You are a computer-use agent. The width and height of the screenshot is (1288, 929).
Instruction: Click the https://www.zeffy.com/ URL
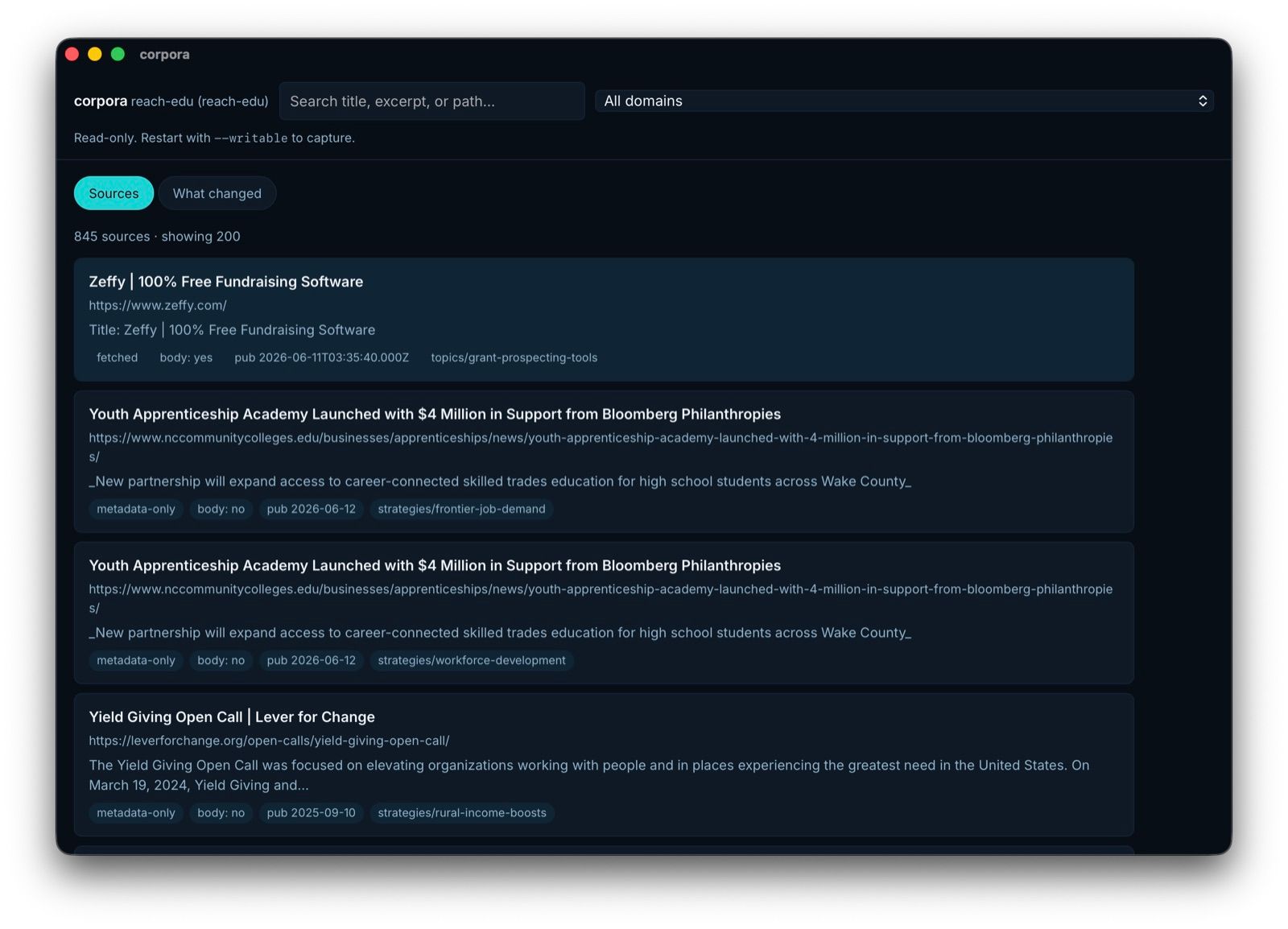click(158, 305)
